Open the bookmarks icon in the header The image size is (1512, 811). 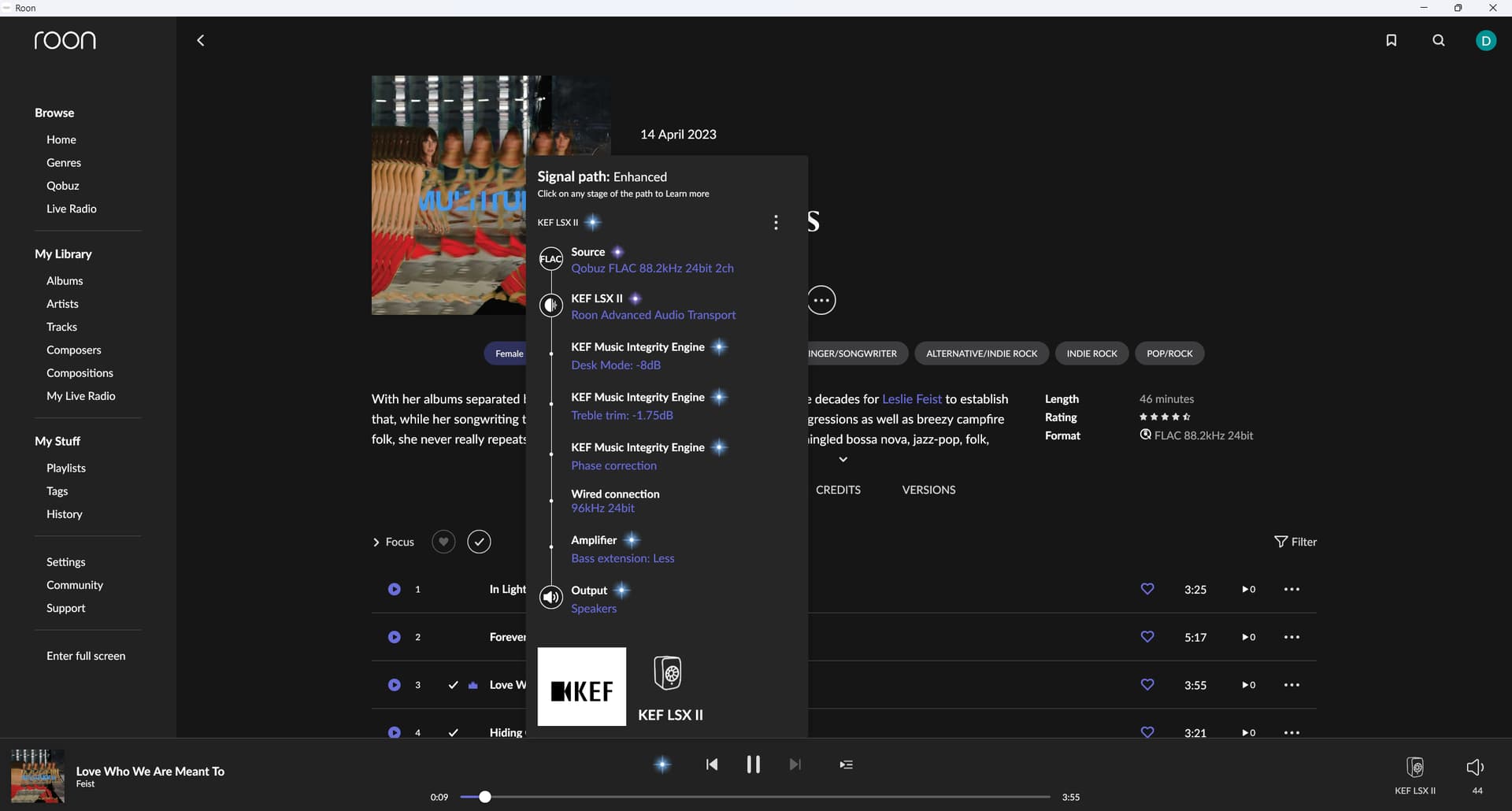(x=1392, y=40)
